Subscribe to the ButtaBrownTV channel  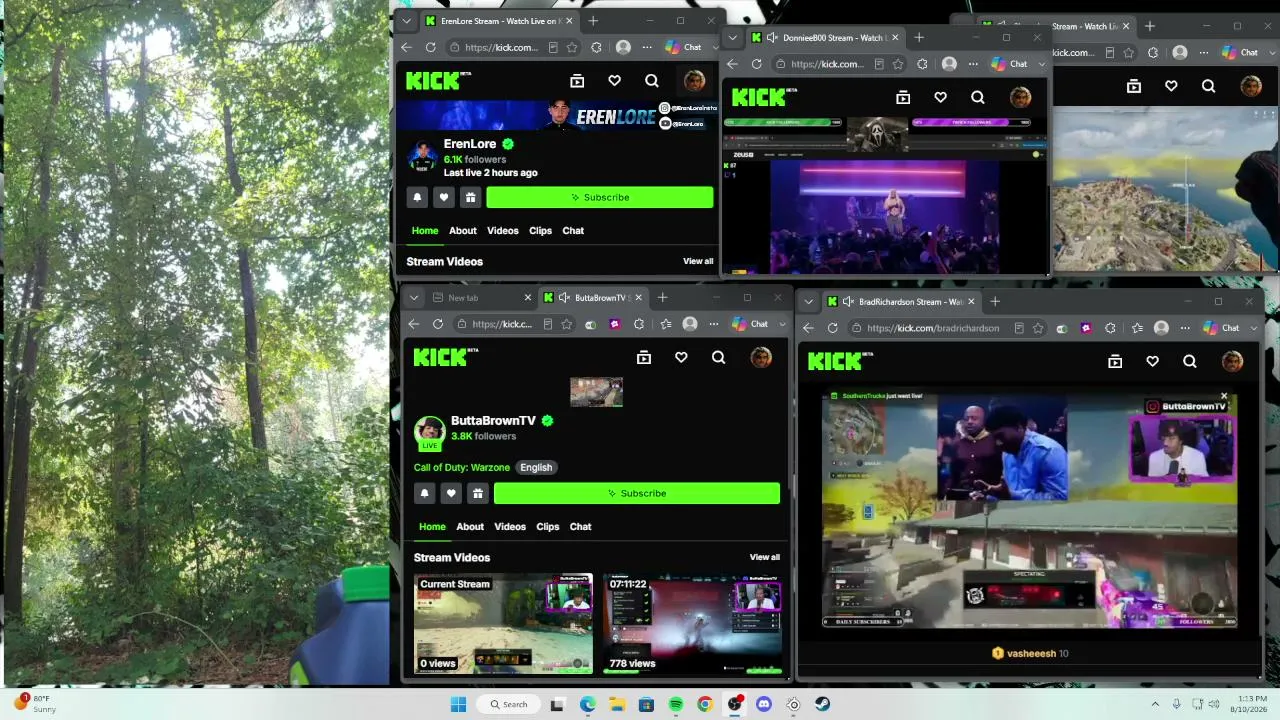[637, 493]
